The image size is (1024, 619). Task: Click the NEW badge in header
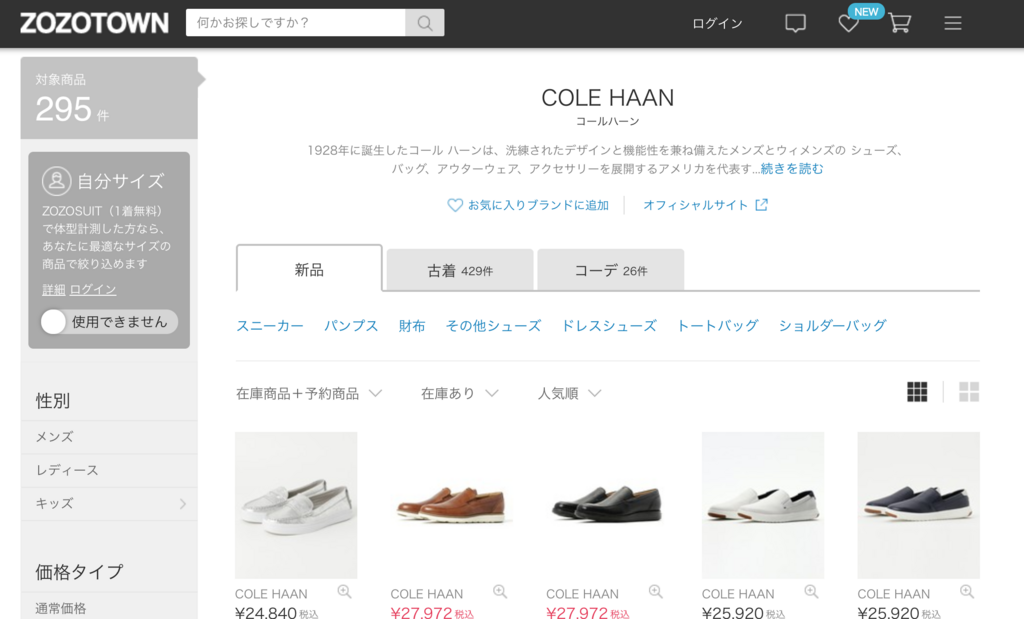[x=866, y=11]
